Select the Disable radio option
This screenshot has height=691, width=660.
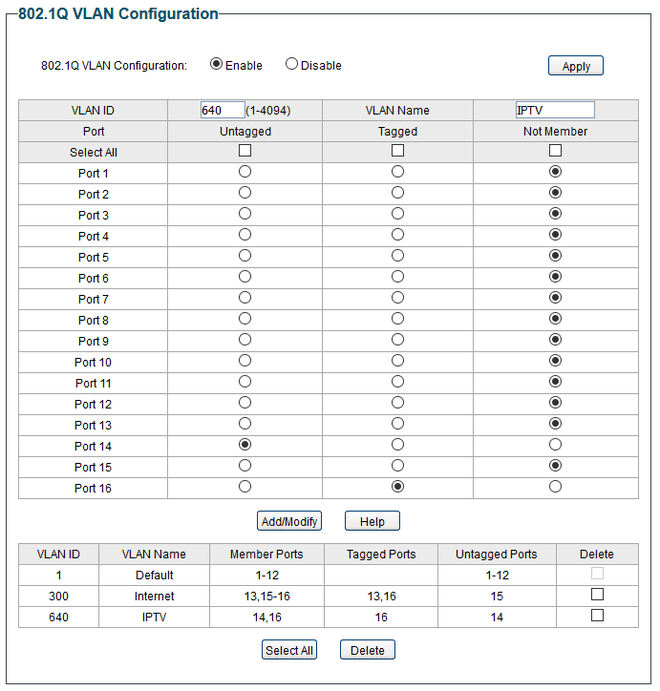(x=292, y=65)
